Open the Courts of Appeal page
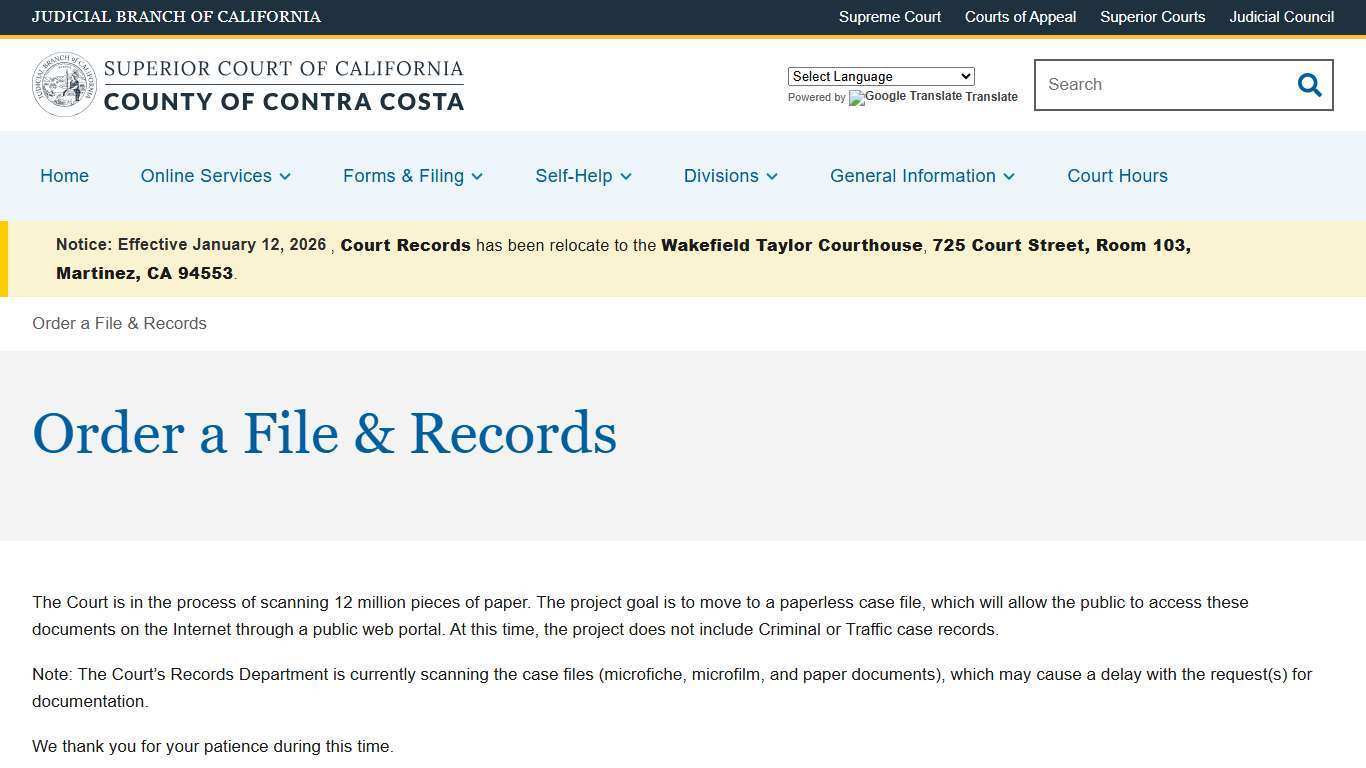Image resolution: width=1366 pixels, height=768 pixels. pyautogui.click(x=1020, y=17)
